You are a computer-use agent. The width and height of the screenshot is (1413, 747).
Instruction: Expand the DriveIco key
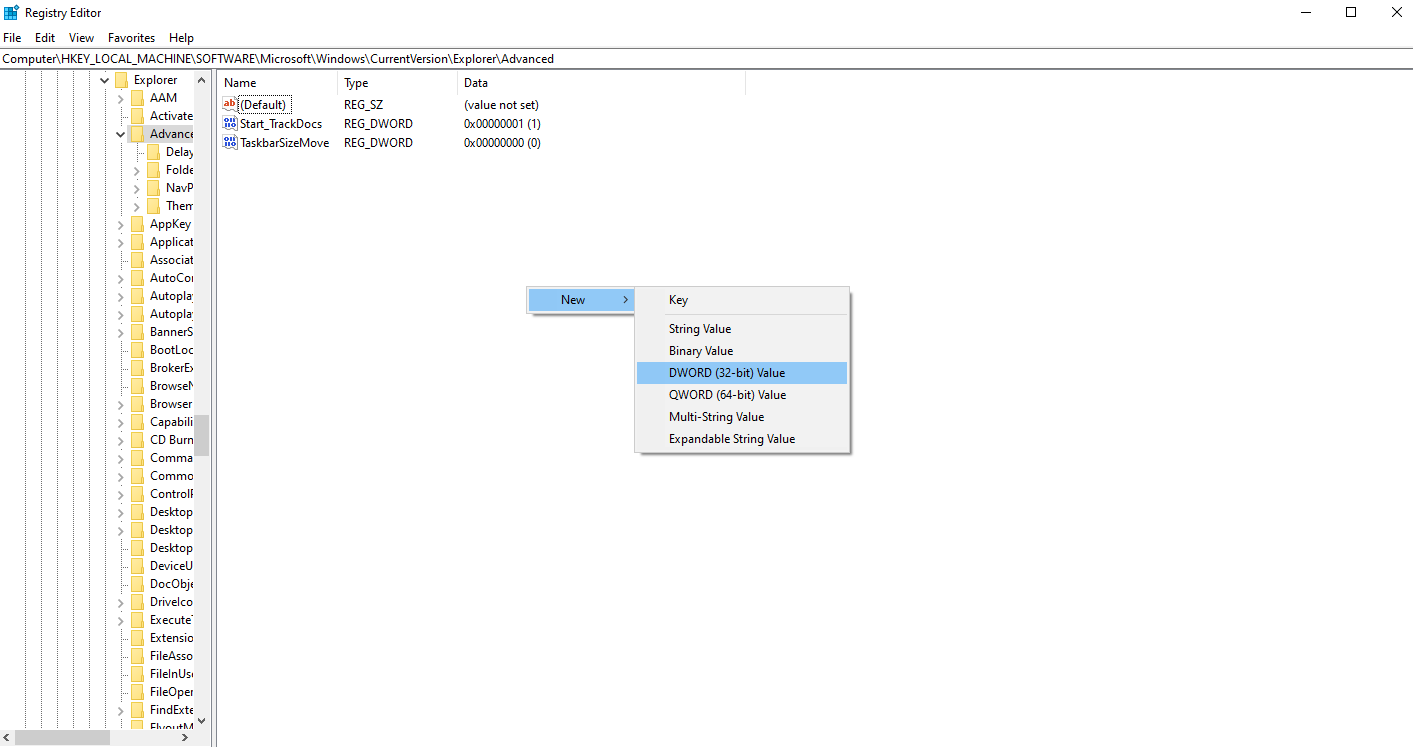[x=121, y=602]
